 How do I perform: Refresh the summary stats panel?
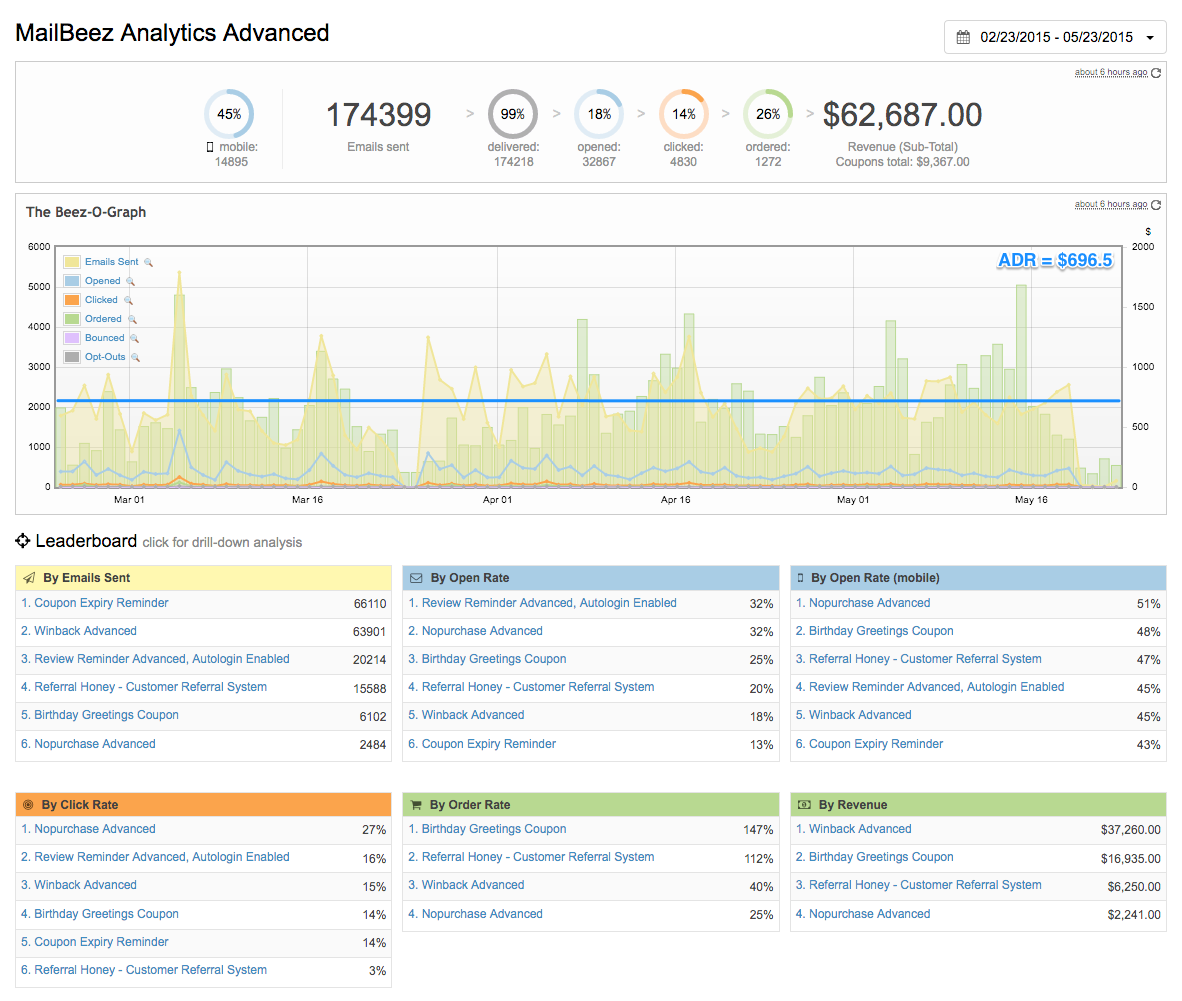pyautogui.click(x=1156, y=72)
